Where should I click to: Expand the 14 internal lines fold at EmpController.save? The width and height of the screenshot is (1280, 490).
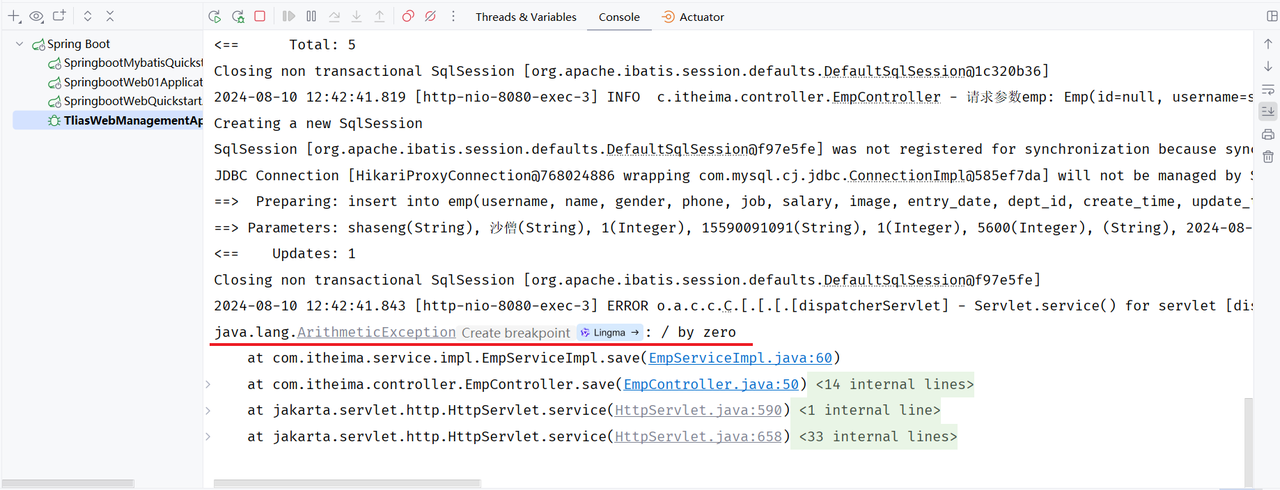(x=894, y=384)
